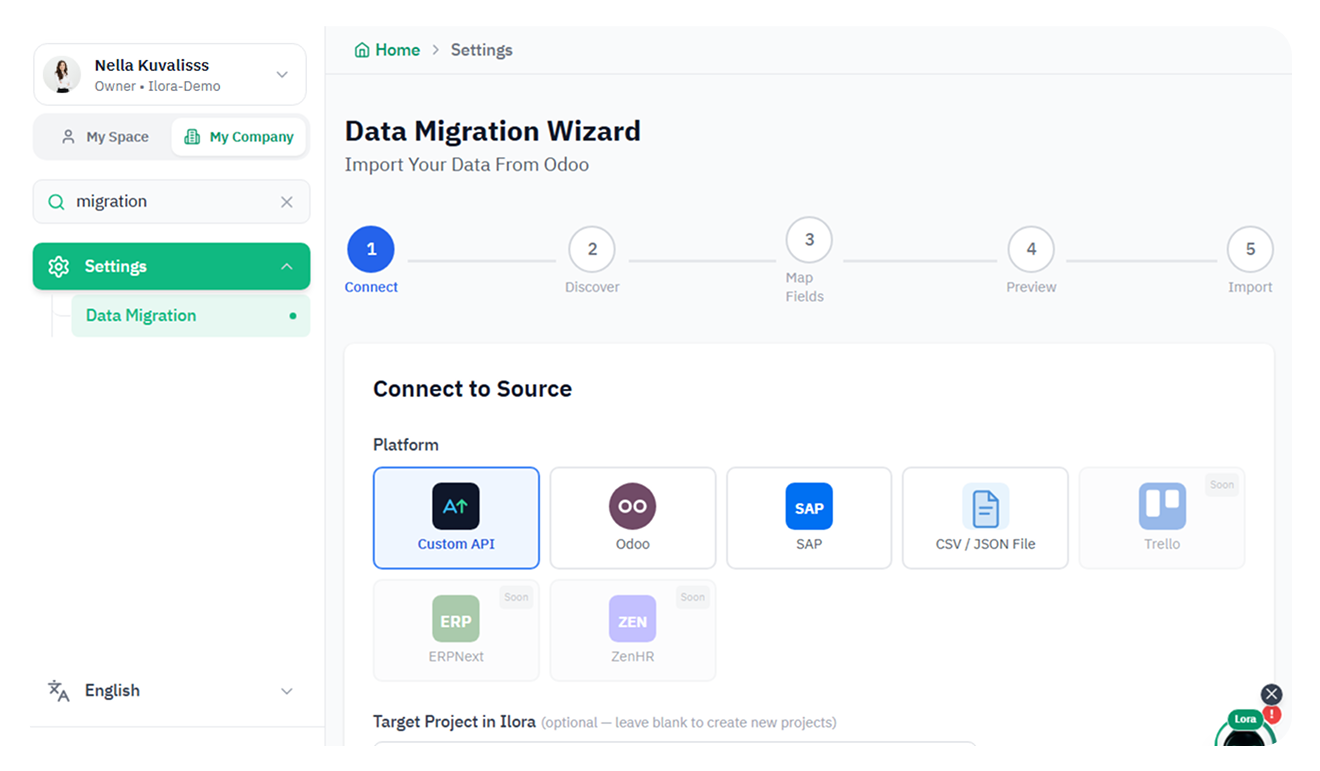Go to step 3 Map Fields

[809, 240]
